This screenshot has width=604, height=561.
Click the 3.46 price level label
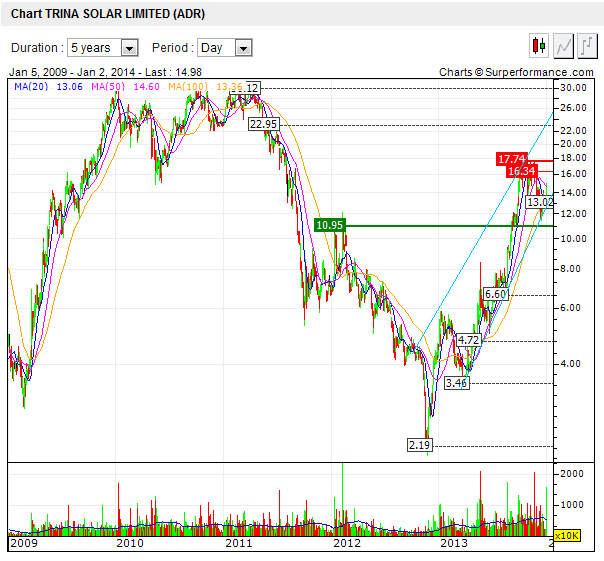pyautogui.click(x=457, y=383)
